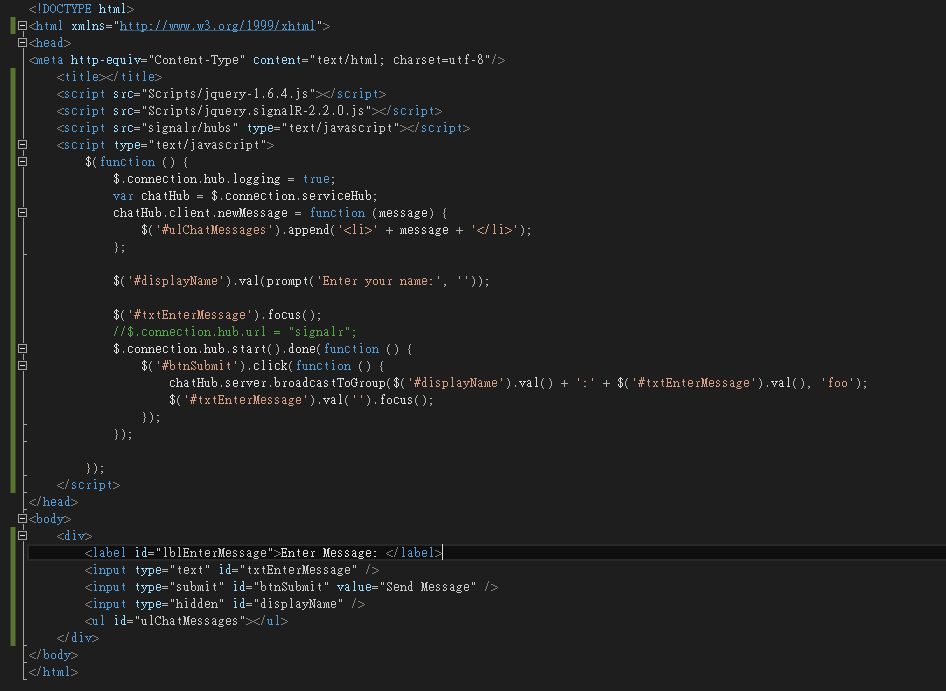Click the "Scripts/jquery-1.6.4.js" source string
The image size is (946, 691).
click(x=229, y=94)
